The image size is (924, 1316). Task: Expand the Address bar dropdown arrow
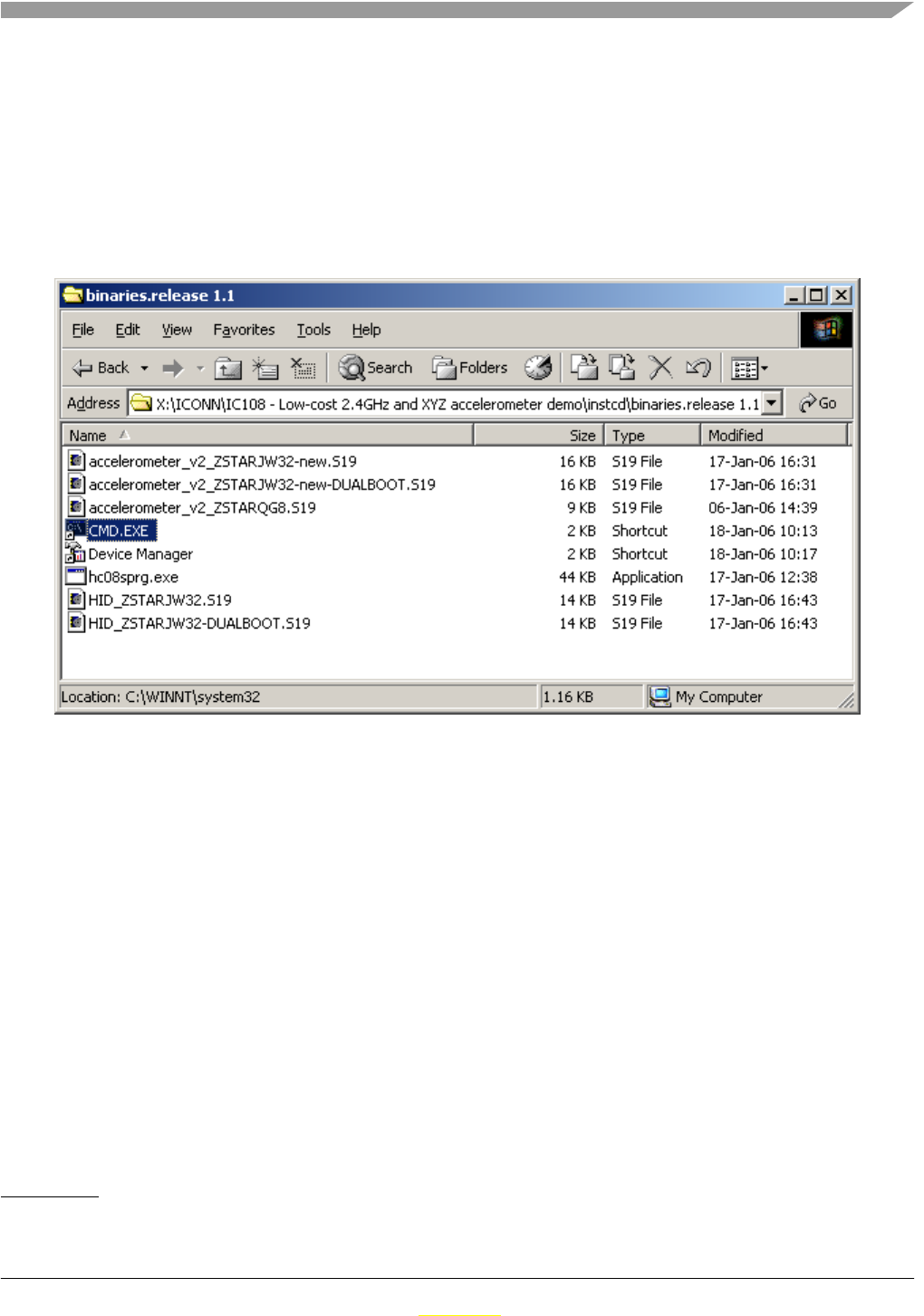tap(772, 403)
